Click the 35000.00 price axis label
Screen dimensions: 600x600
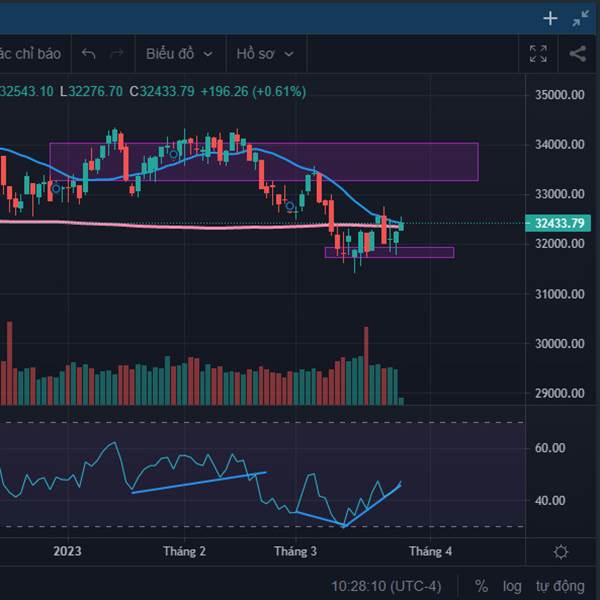(559, 95)
